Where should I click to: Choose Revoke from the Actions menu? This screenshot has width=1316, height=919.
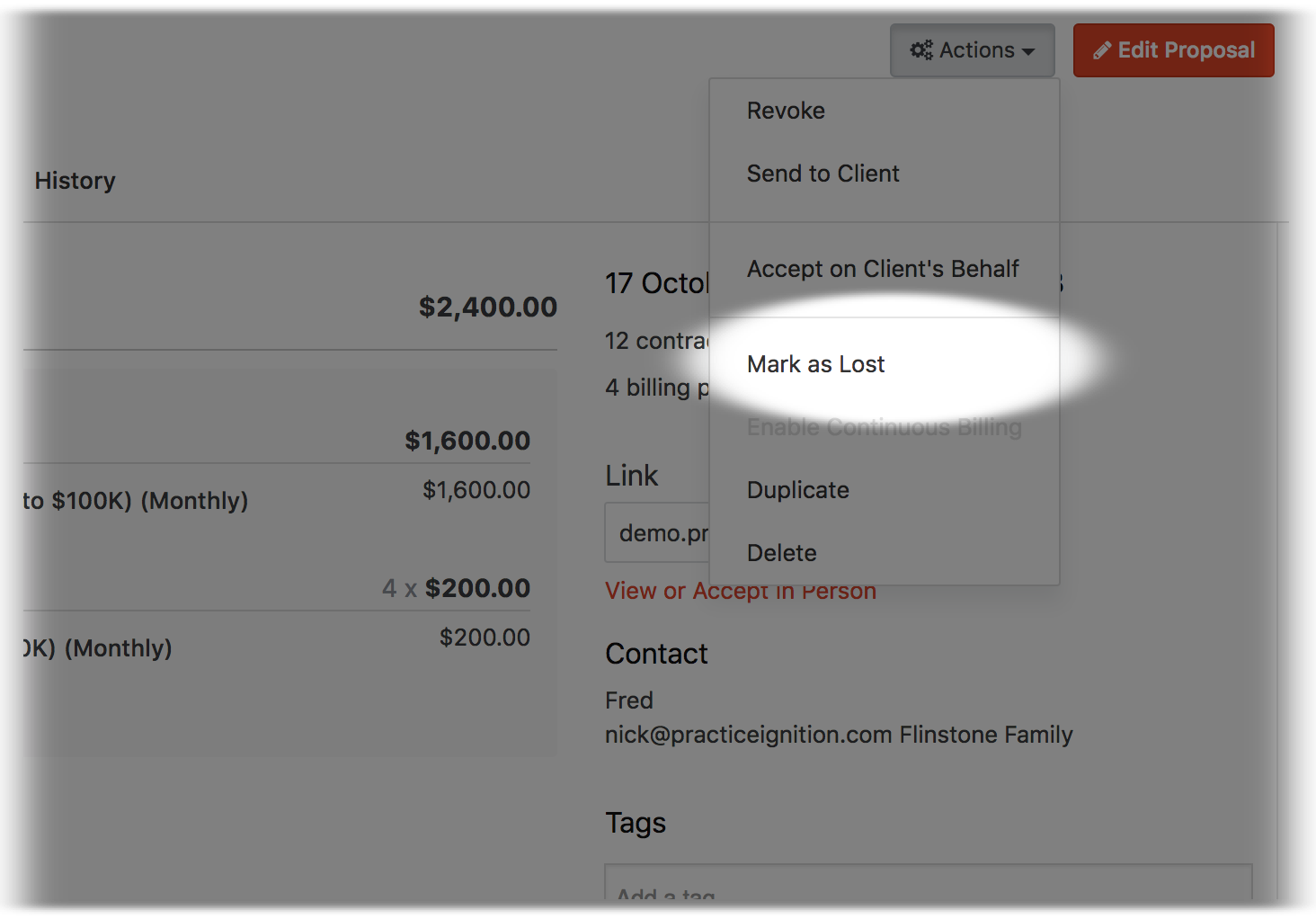[786, 111]
